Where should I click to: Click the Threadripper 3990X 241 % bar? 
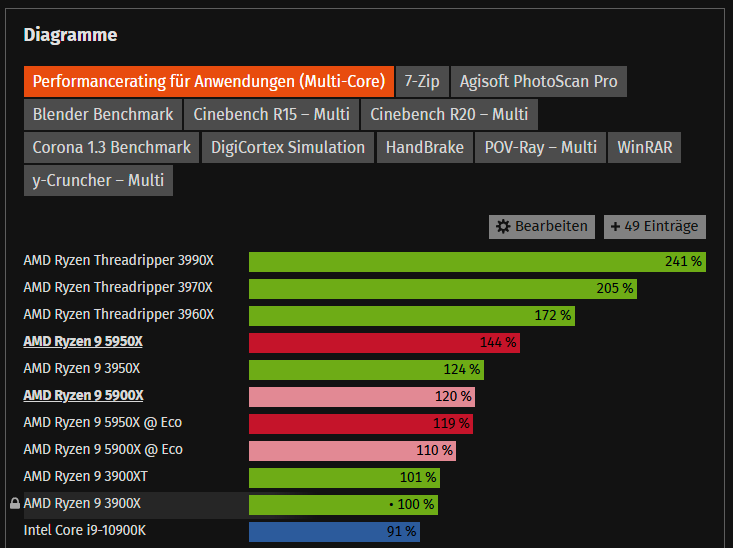pyautogui.click(x=477, y=262)
